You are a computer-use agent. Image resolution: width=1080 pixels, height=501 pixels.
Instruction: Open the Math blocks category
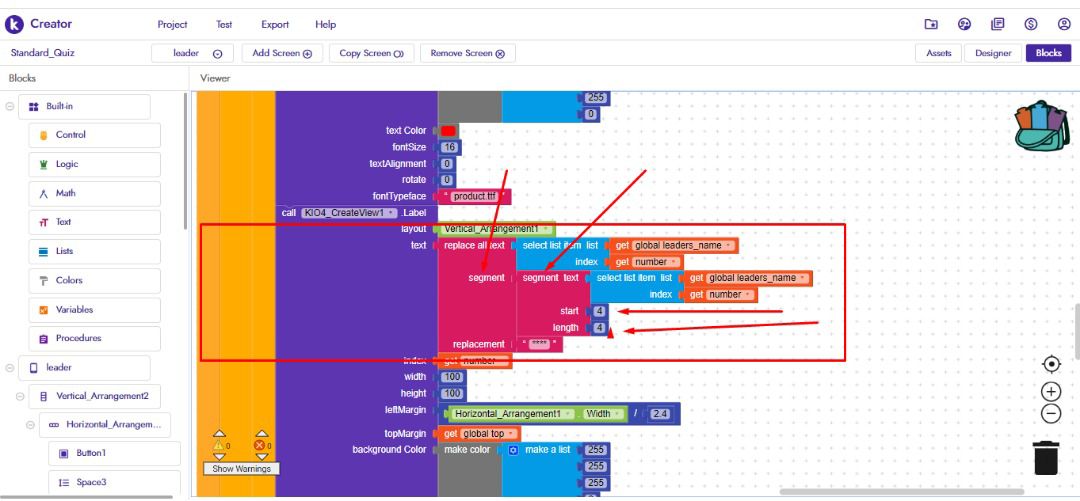[x=94, y=193]
